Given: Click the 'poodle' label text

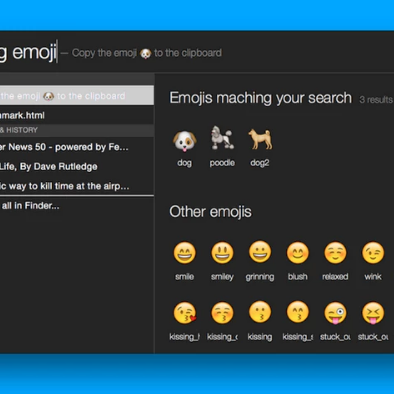Looking at the screenshot, I should click(222, 163).
